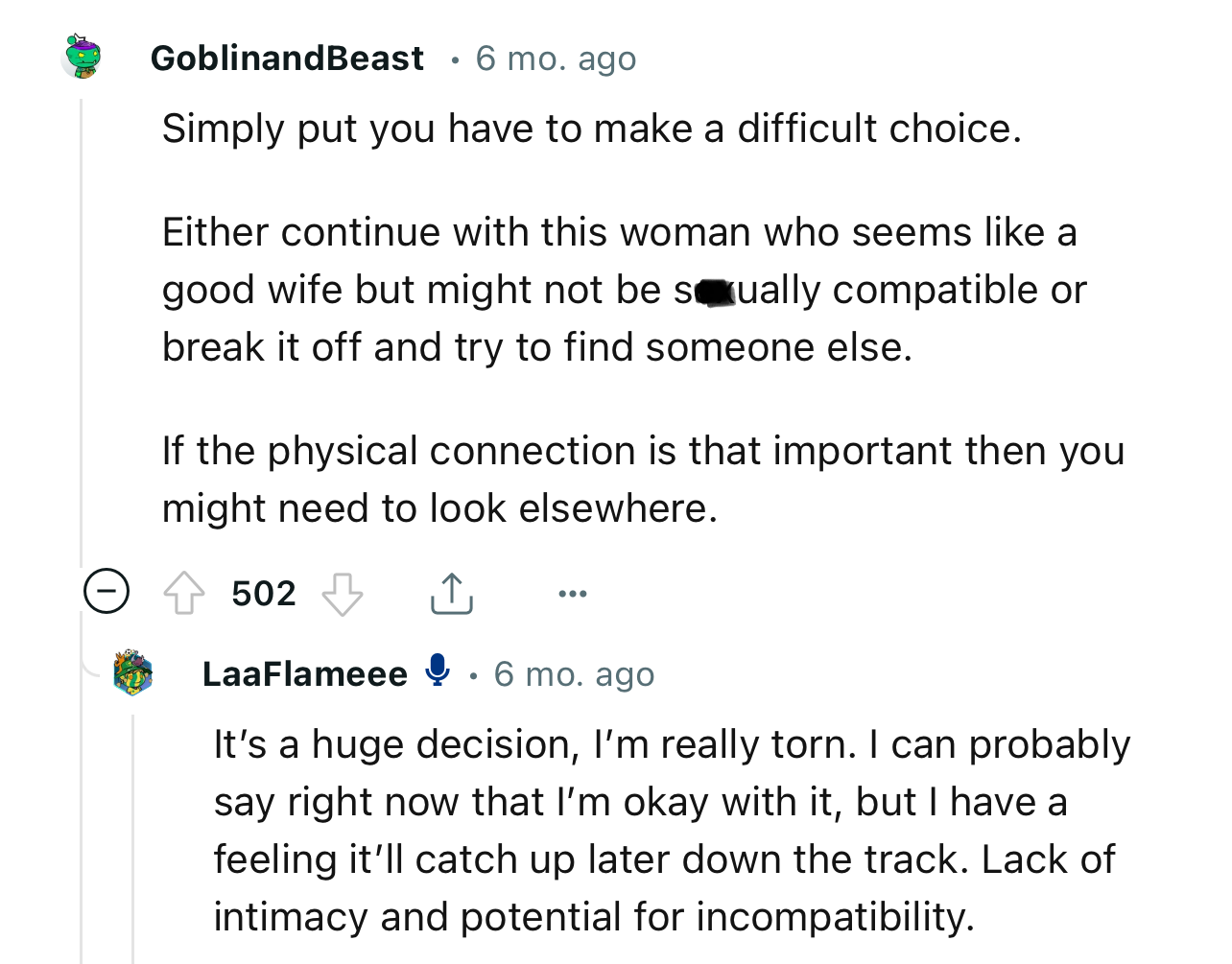
Task: Click the 502 vote count
Action: pyautogui.click(x=263, y=593)
